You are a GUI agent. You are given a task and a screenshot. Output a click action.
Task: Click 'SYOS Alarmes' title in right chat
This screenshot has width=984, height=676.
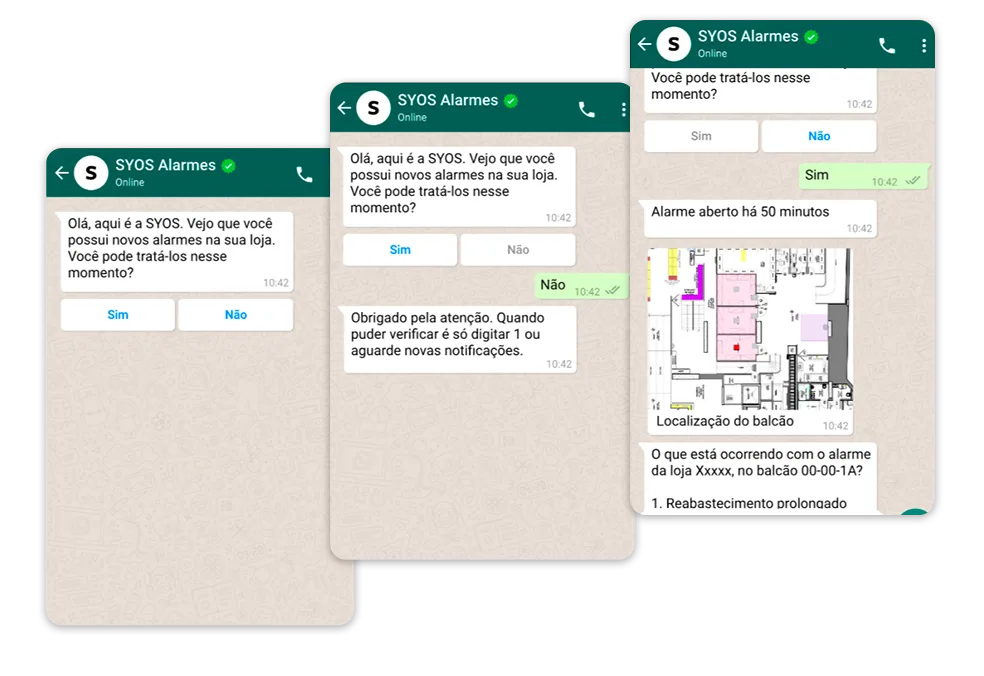click(x=748, y=36)
